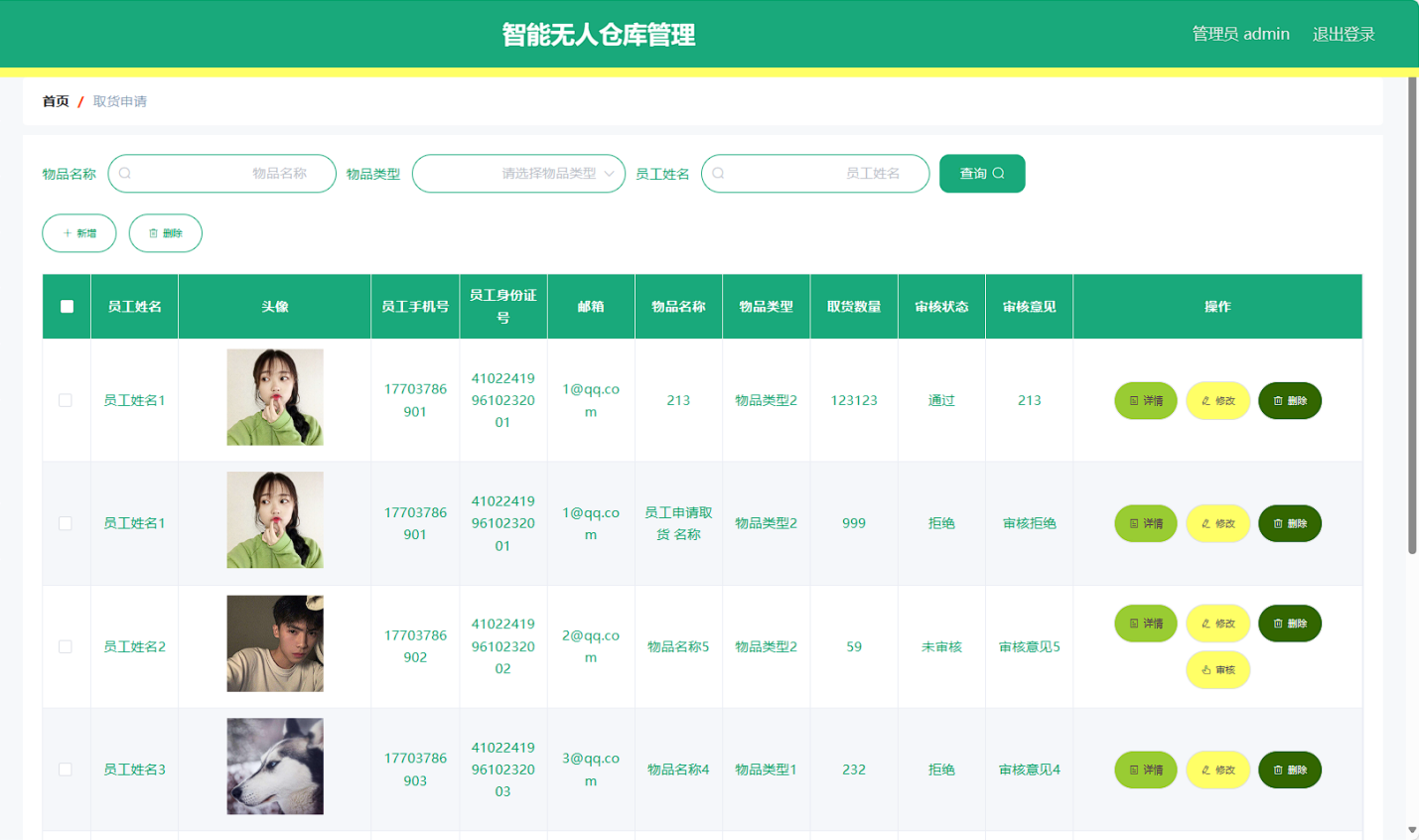Click the 物品类型 column header
Viewport: 1419px width, 840px height.
767,307
